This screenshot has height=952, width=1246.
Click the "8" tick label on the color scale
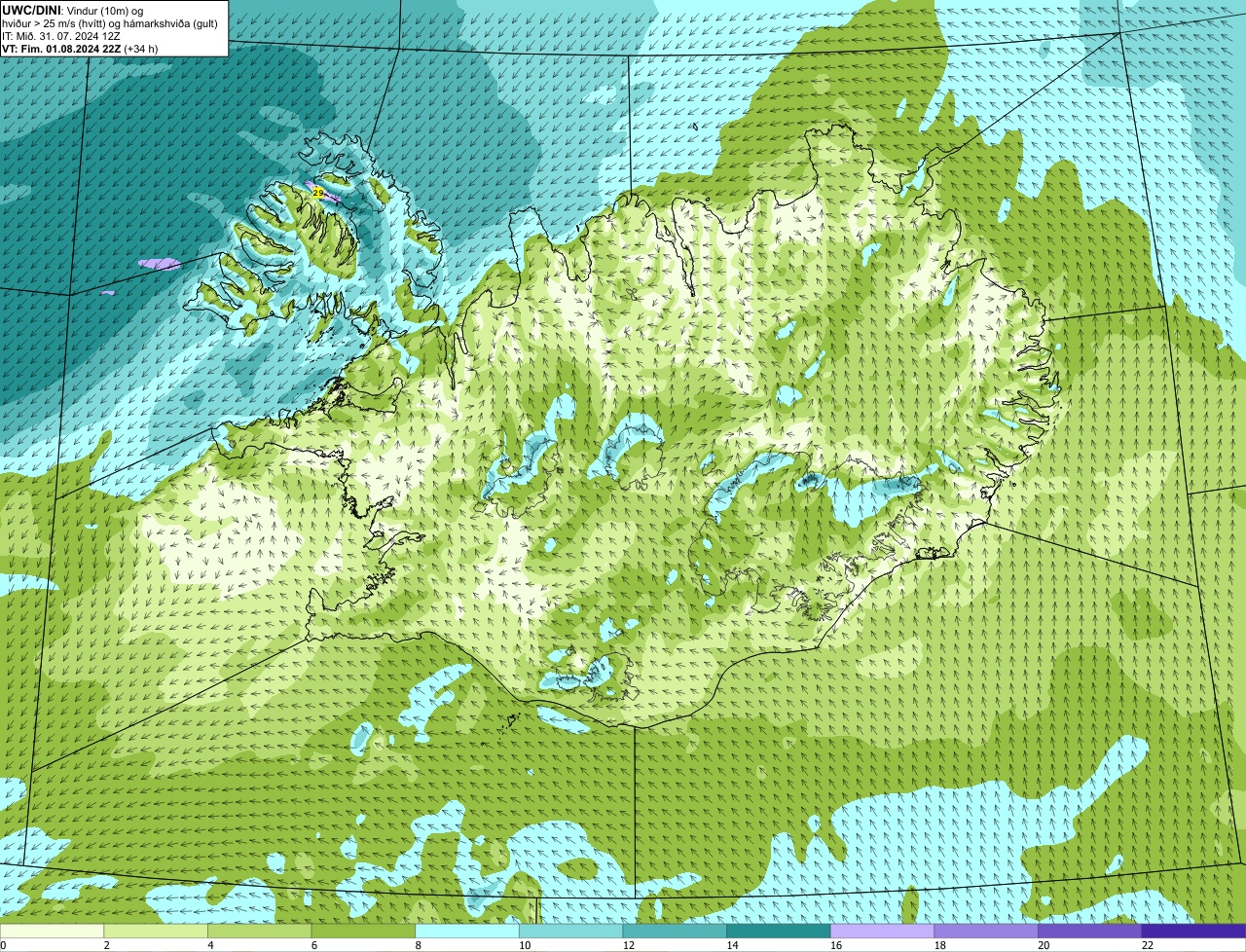(x=418, y=945)
